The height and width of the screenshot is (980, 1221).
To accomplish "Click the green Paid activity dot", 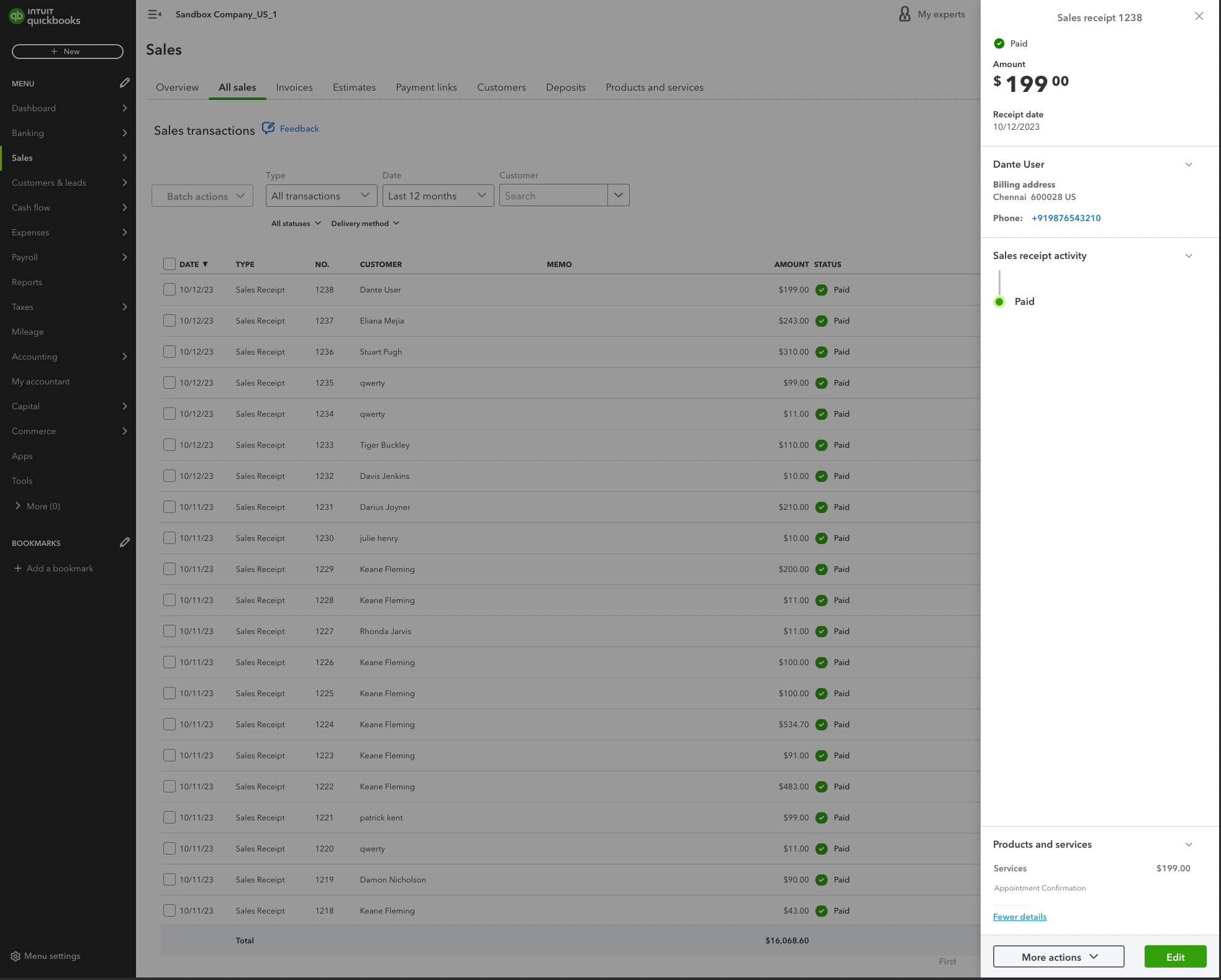I will [999, 302].
